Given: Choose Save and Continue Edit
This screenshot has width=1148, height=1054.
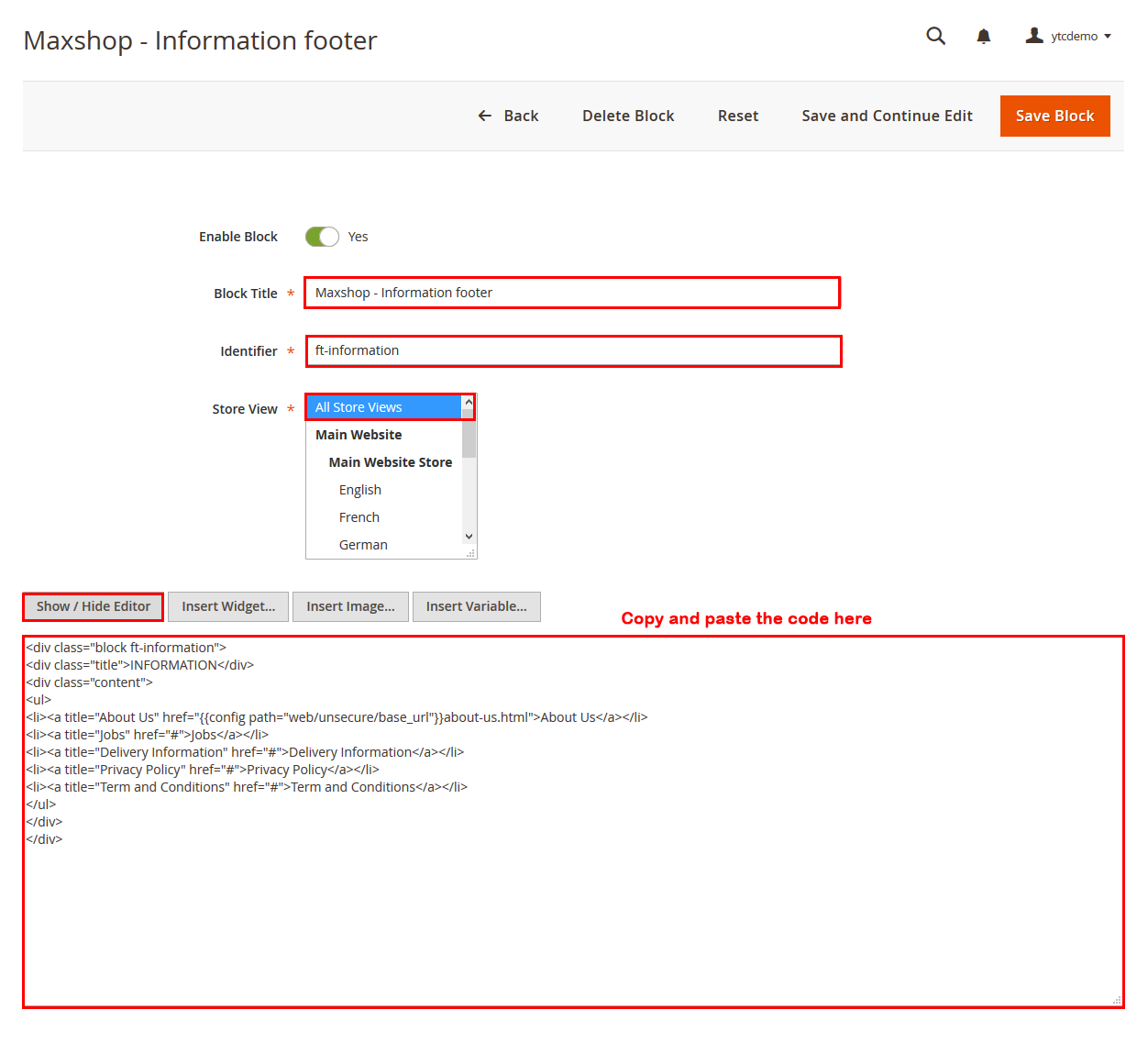Looking at the screenshot, I should (887, 116).
